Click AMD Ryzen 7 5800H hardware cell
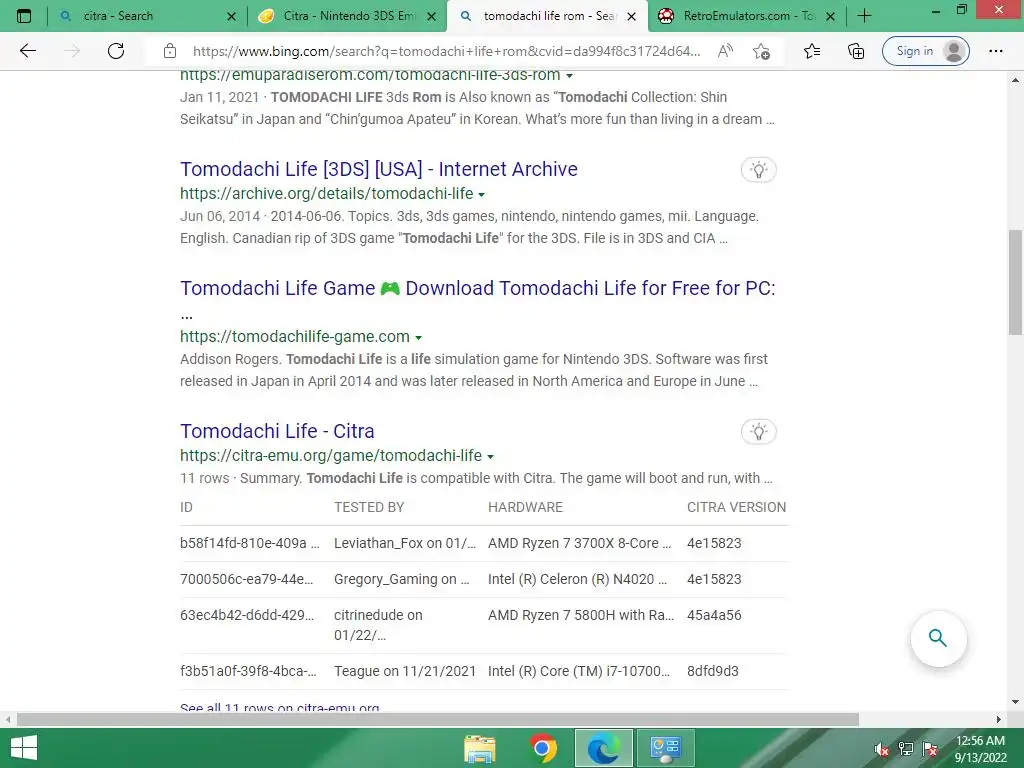Screen dimensions: 1024x768 [x=581, y=615]
